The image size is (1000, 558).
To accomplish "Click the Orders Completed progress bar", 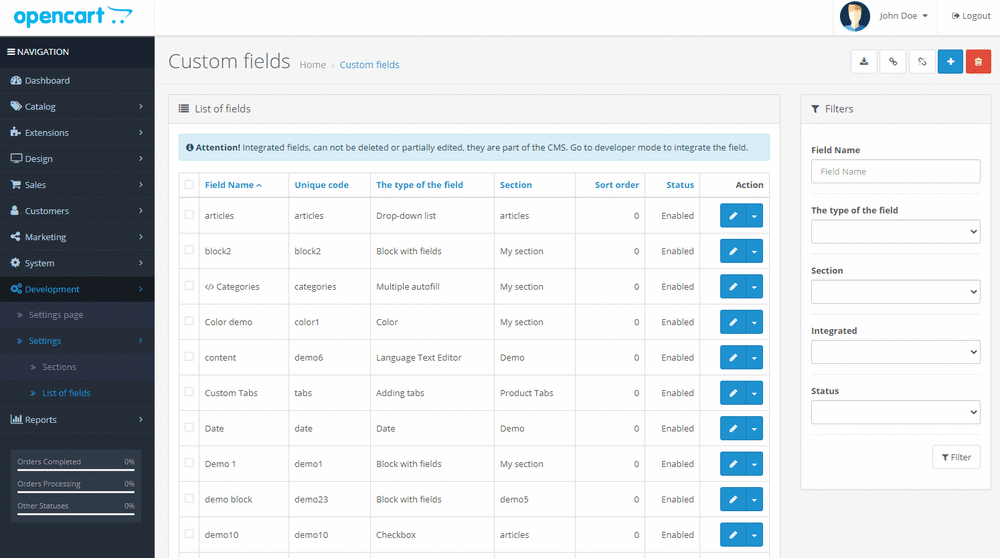I will click(x=76, y=470).
